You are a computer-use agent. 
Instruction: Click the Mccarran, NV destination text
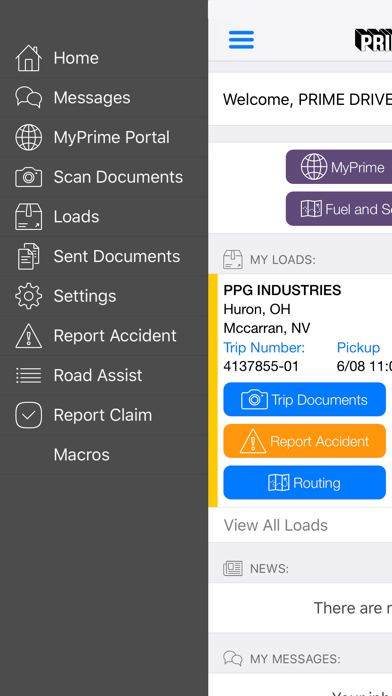point(267,328)
